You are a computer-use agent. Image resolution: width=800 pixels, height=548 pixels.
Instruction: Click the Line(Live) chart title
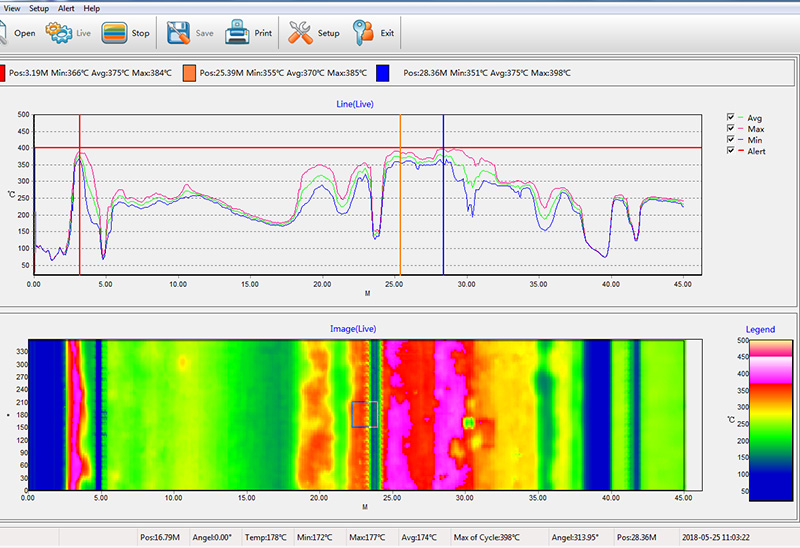355,104
